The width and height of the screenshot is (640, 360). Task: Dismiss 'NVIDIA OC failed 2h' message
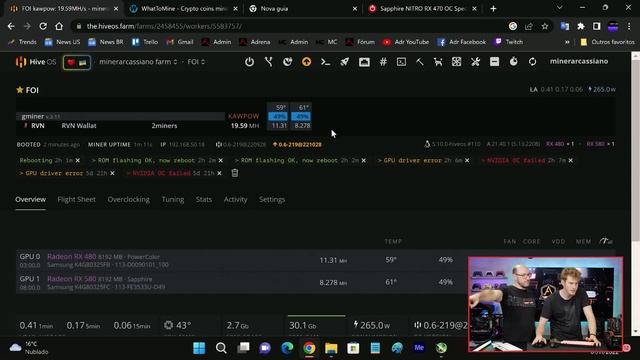click(x=571, y=160)
